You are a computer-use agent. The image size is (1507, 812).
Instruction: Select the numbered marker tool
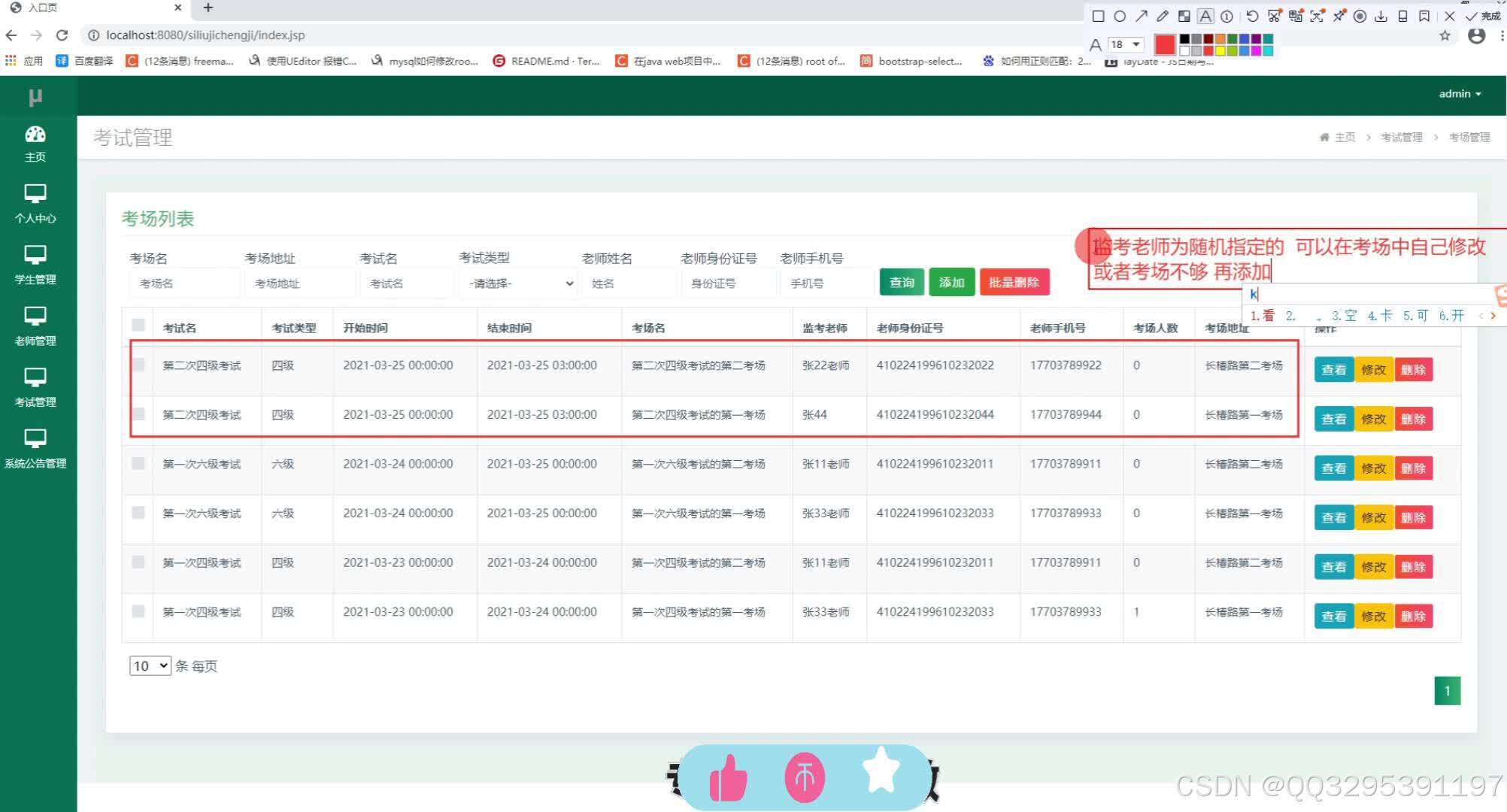(1227, 16)
